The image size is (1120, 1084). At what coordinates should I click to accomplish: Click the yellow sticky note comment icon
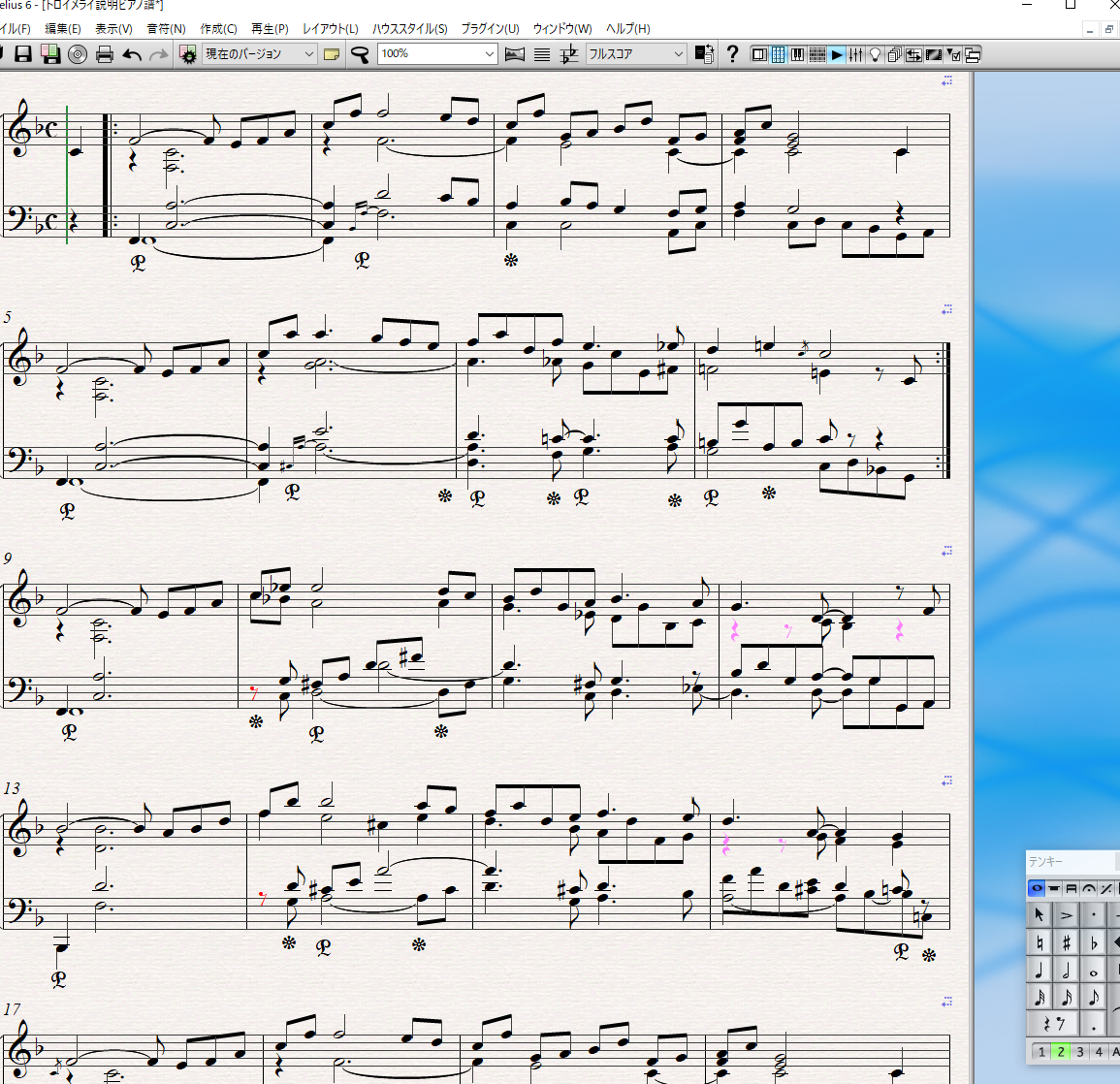click(x=332, y=54)
